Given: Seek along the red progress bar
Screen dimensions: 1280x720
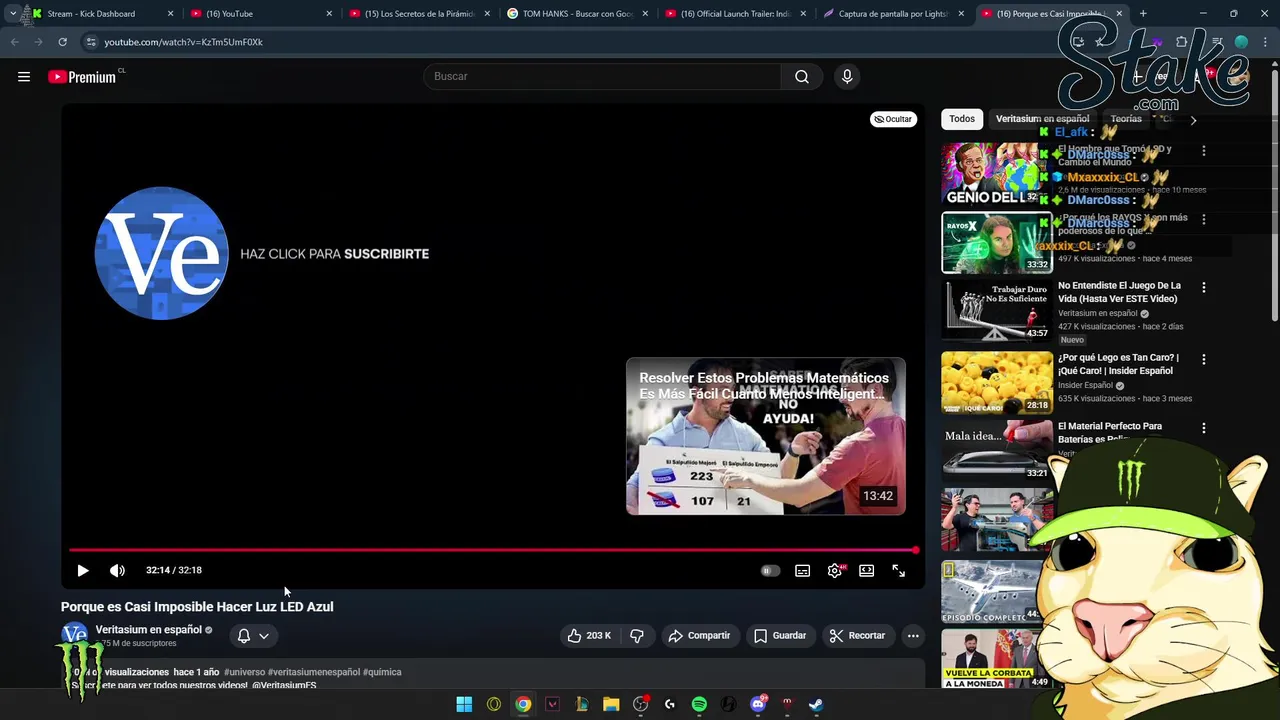Looking at the screenshot, I should pos(492,550).
